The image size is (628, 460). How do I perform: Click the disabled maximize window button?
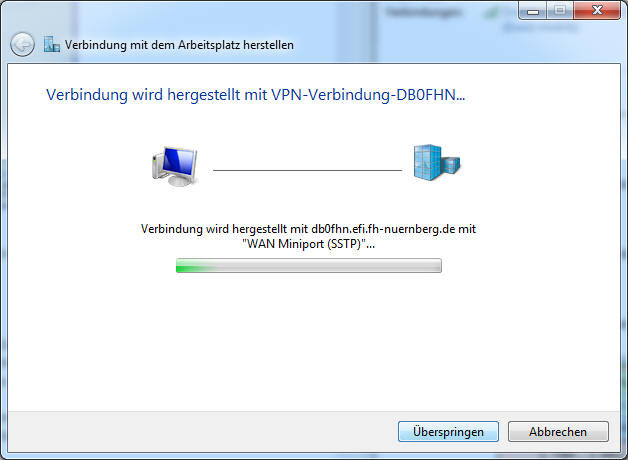[560, 10]
